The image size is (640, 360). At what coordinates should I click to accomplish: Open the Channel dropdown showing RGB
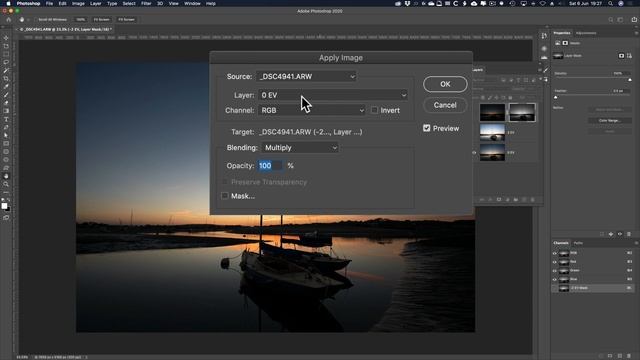(x=312, y=110)
